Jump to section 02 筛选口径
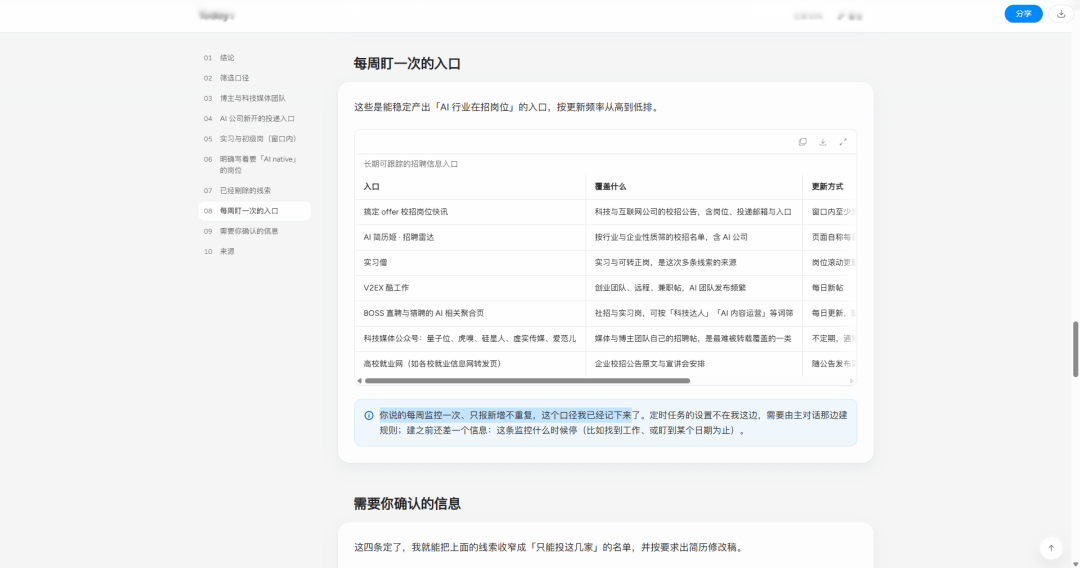The width and height of the screenshot is (1080, 568). [254, 78]
